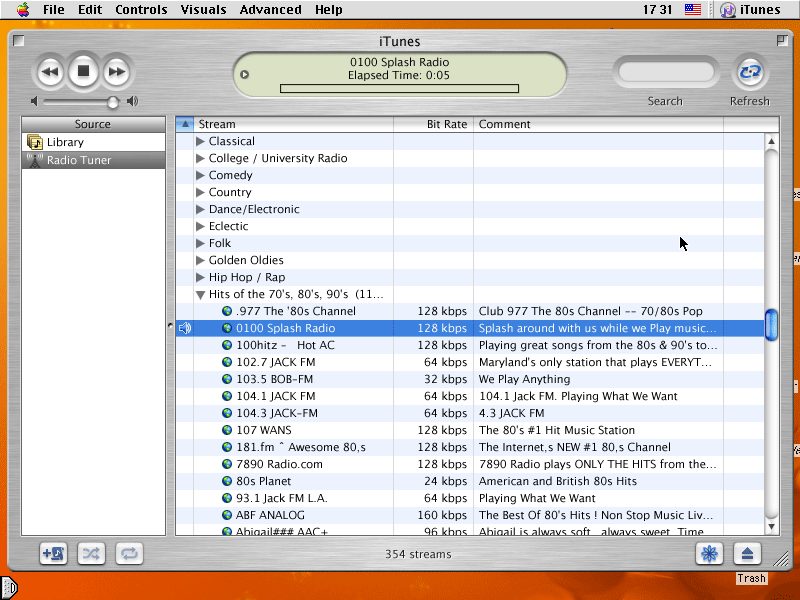Toggle shuffle mode button

91,554
